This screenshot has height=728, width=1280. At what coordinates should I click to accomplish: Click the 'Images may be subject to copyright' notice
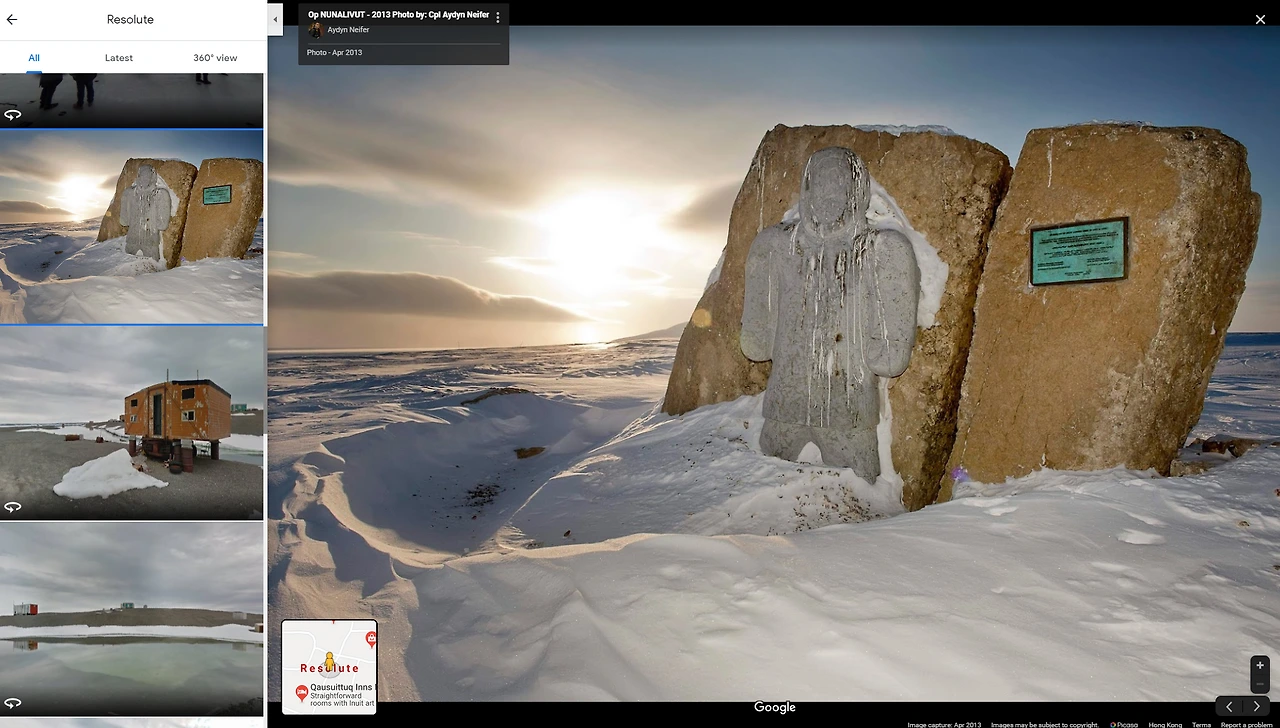(1045, 724)
